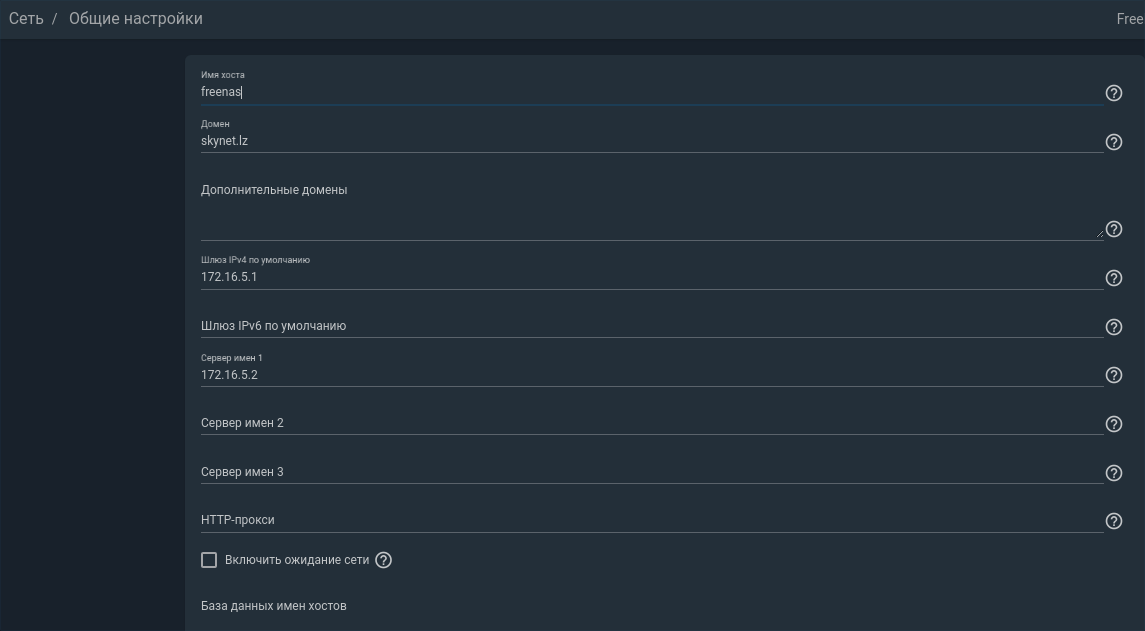Open help for the hostname field
This screenshot has height=631, width=1145.
coord(1114,93)
